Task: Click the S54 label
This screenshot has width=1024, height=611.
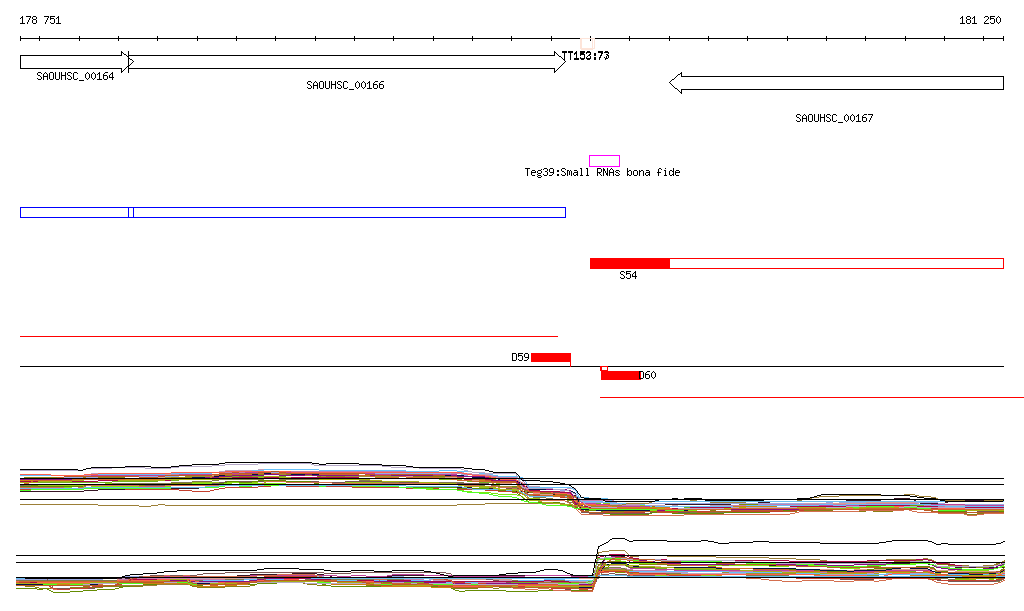Action: (x=628, y=275)
